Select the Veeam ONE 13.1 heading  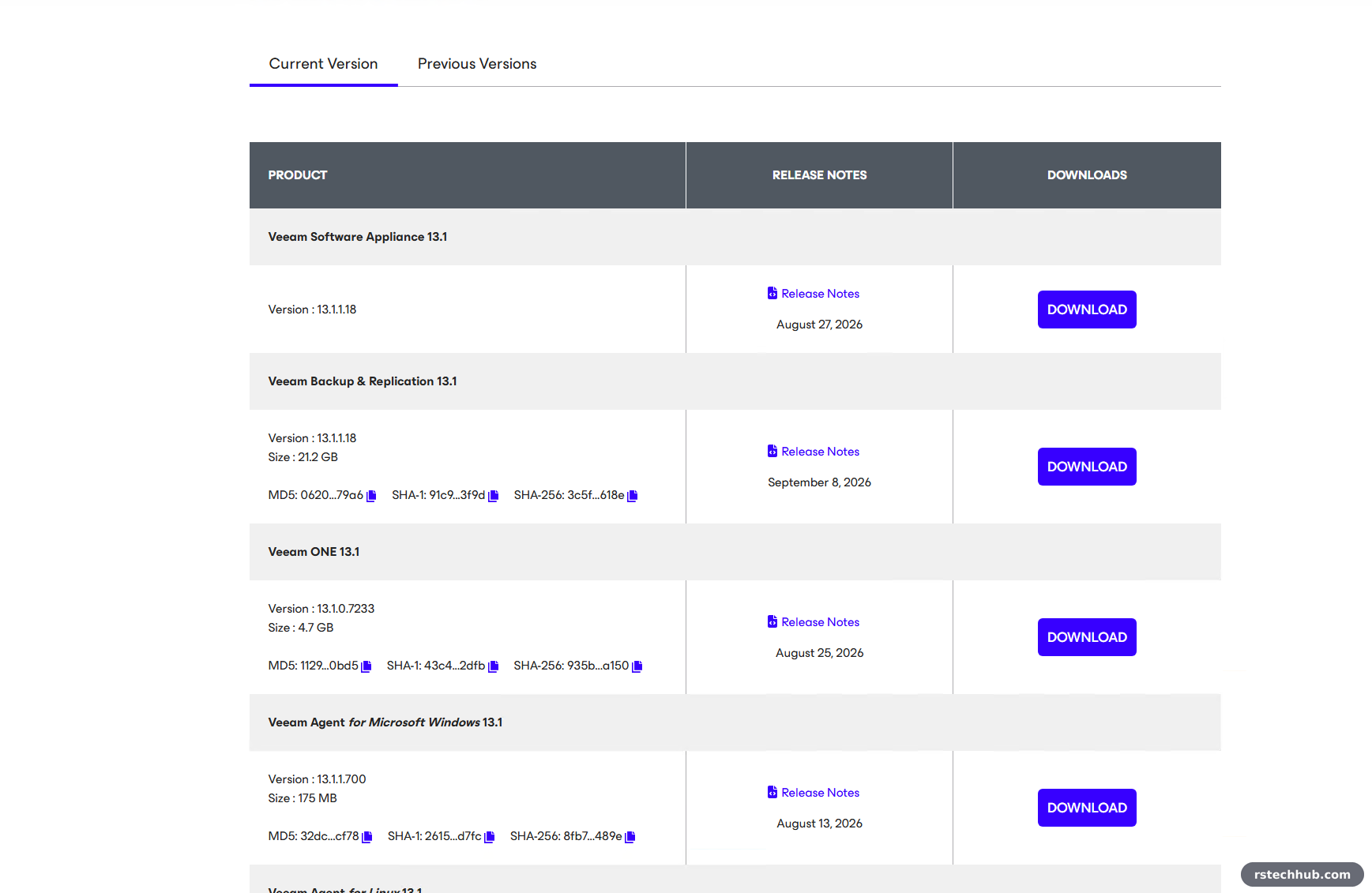point(314,552)
